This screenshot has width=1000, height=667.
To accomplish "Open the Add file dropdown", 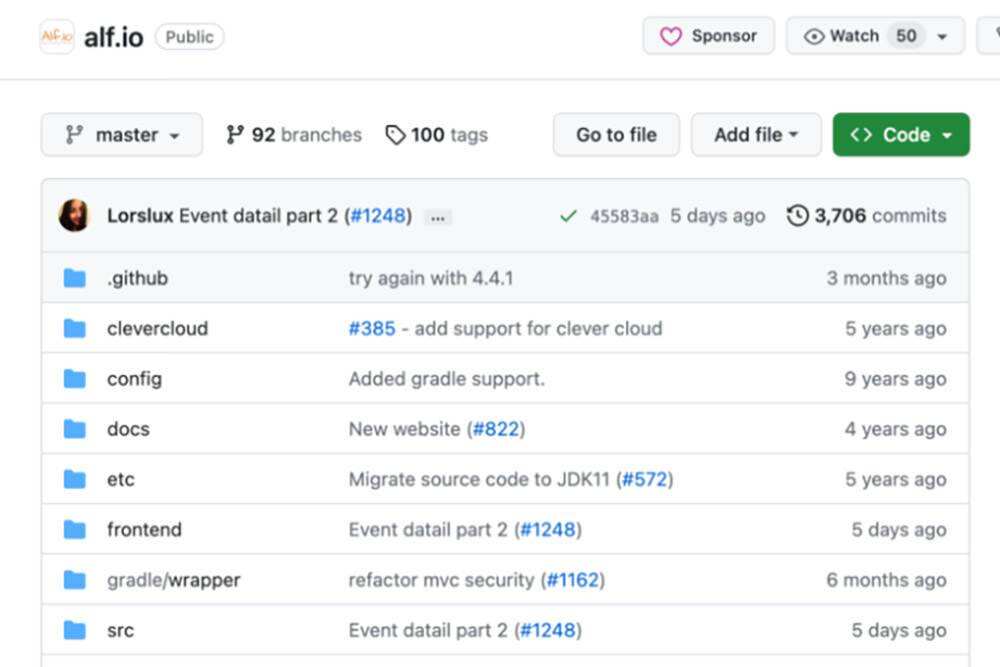I will 756,135.
